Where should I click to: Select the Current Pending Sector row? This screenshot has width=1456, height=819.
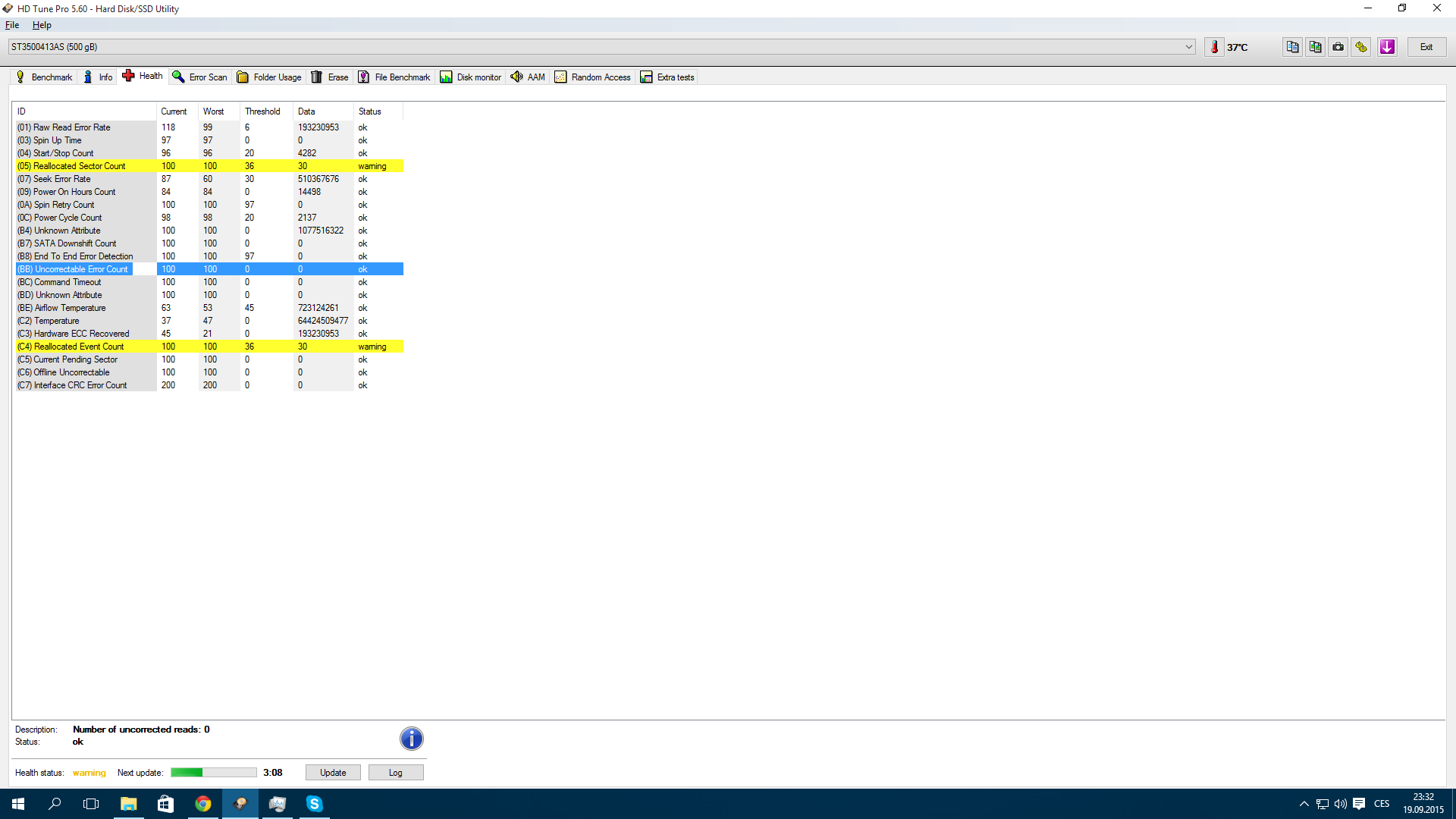coord(209,359)
